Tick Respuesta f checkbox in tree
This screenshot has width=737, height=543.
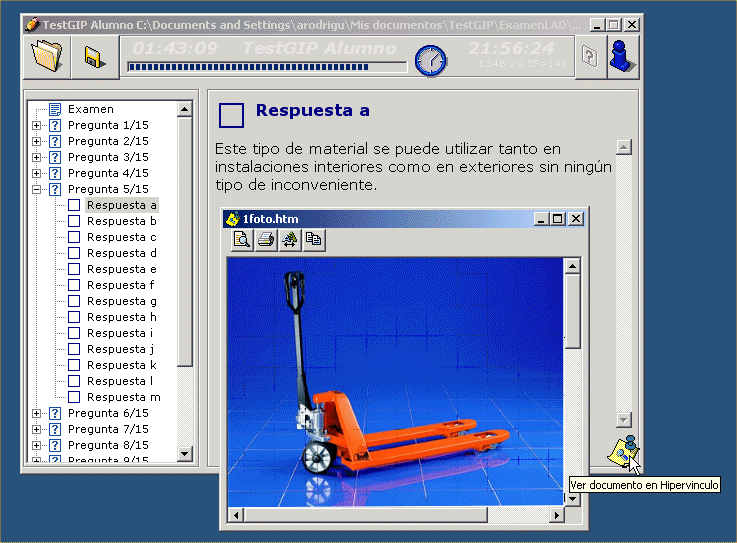coord(74,285)
